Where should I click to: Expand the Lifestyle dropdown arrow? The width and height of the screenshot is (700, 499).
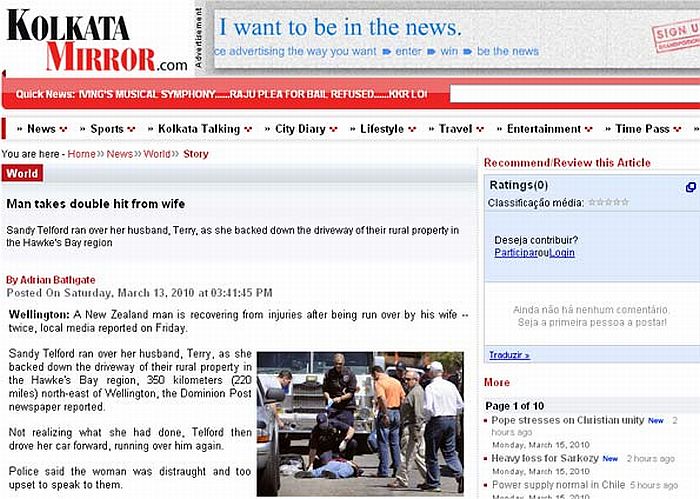pyautogui.click(x=412, y=129)
